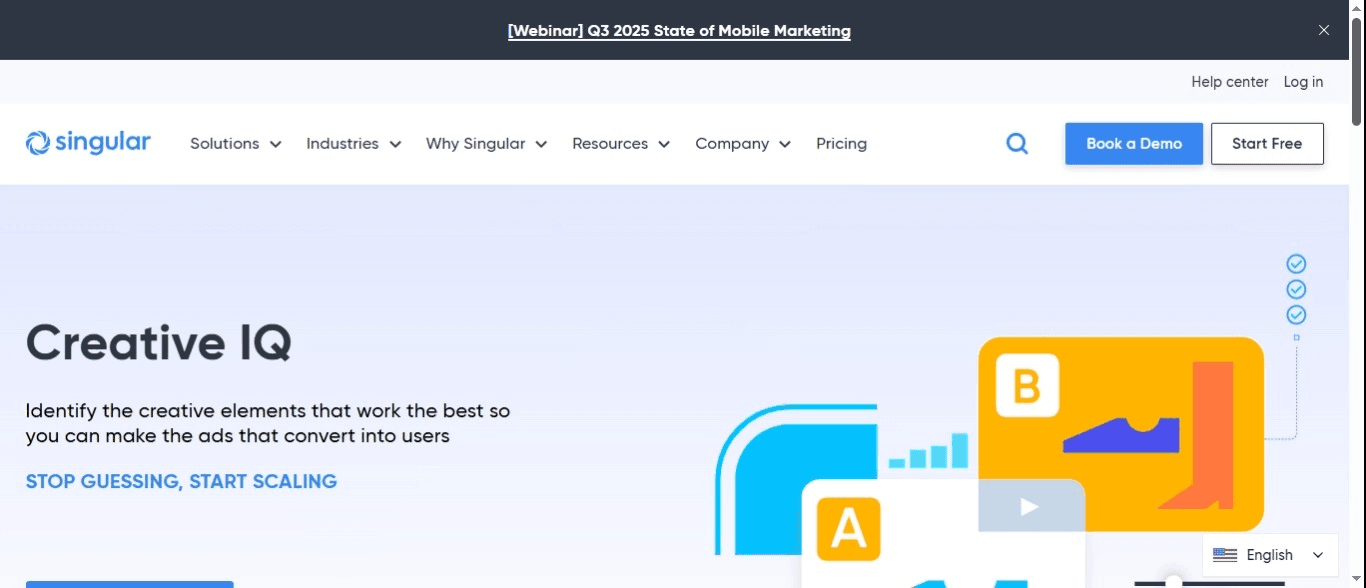1366x588 pixels.
Task: Click the Singular logo
Action: [88, 143]
